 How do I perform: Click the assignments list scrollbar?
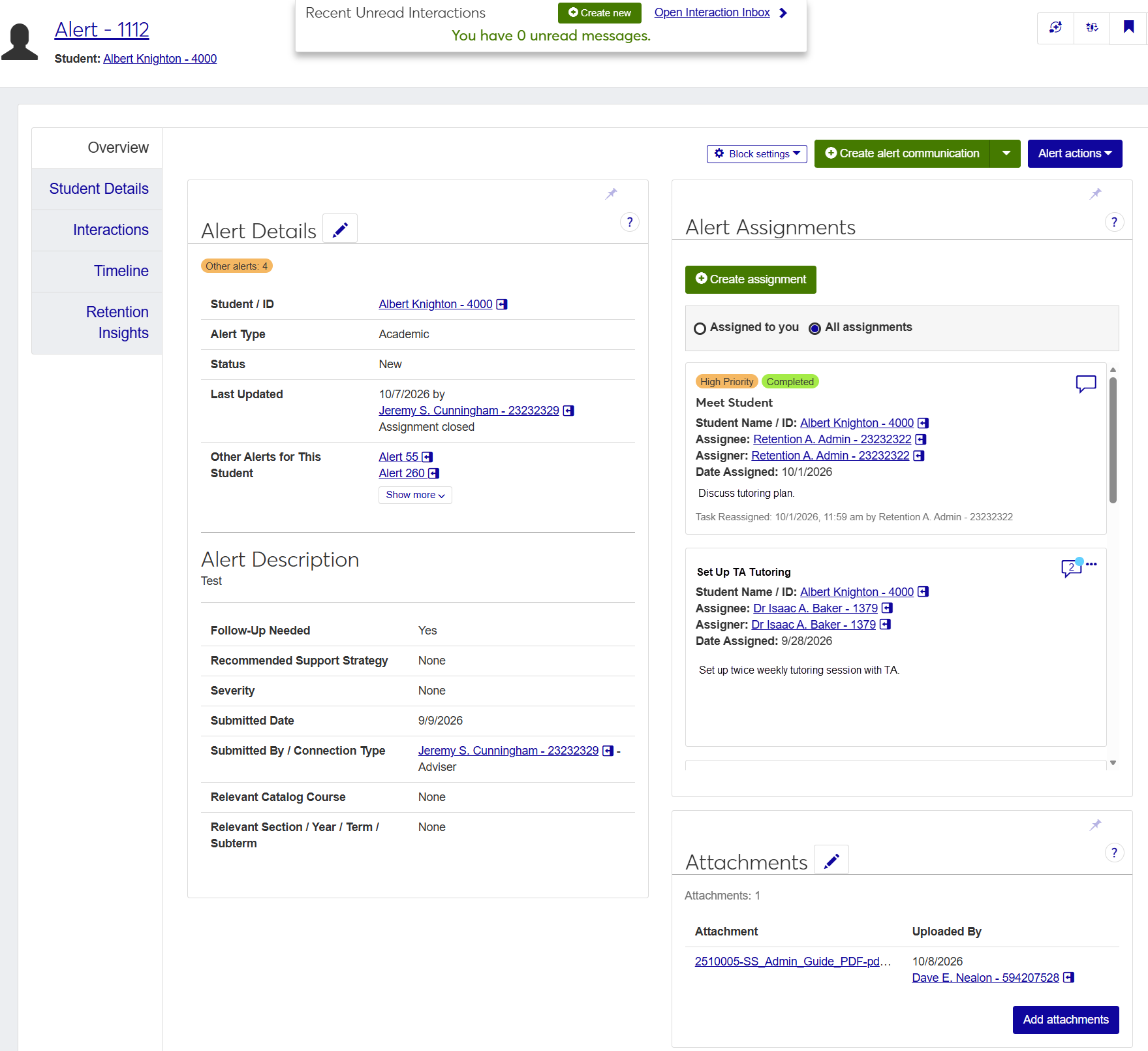click(x=1113, y=440)
